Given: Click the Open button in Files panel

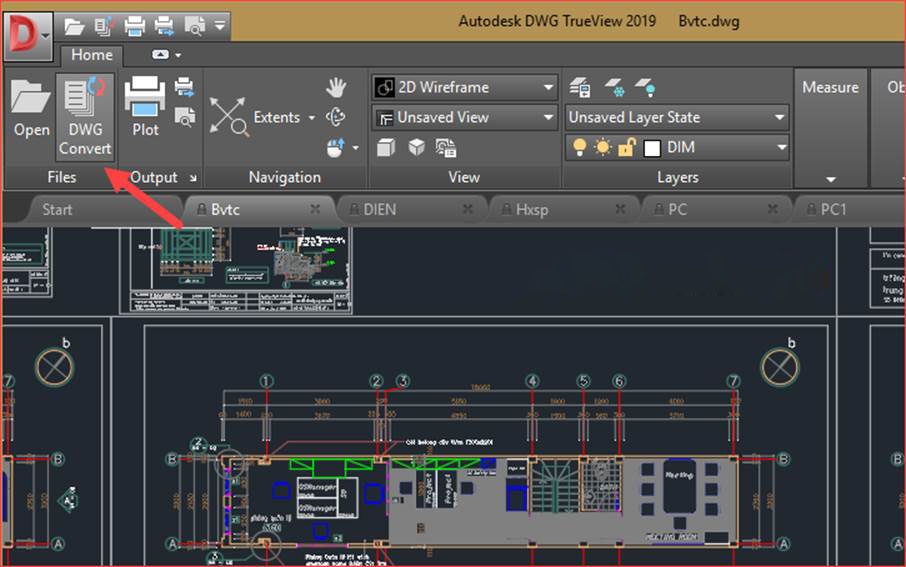Looking at the screenshot, I should point(31,109).
